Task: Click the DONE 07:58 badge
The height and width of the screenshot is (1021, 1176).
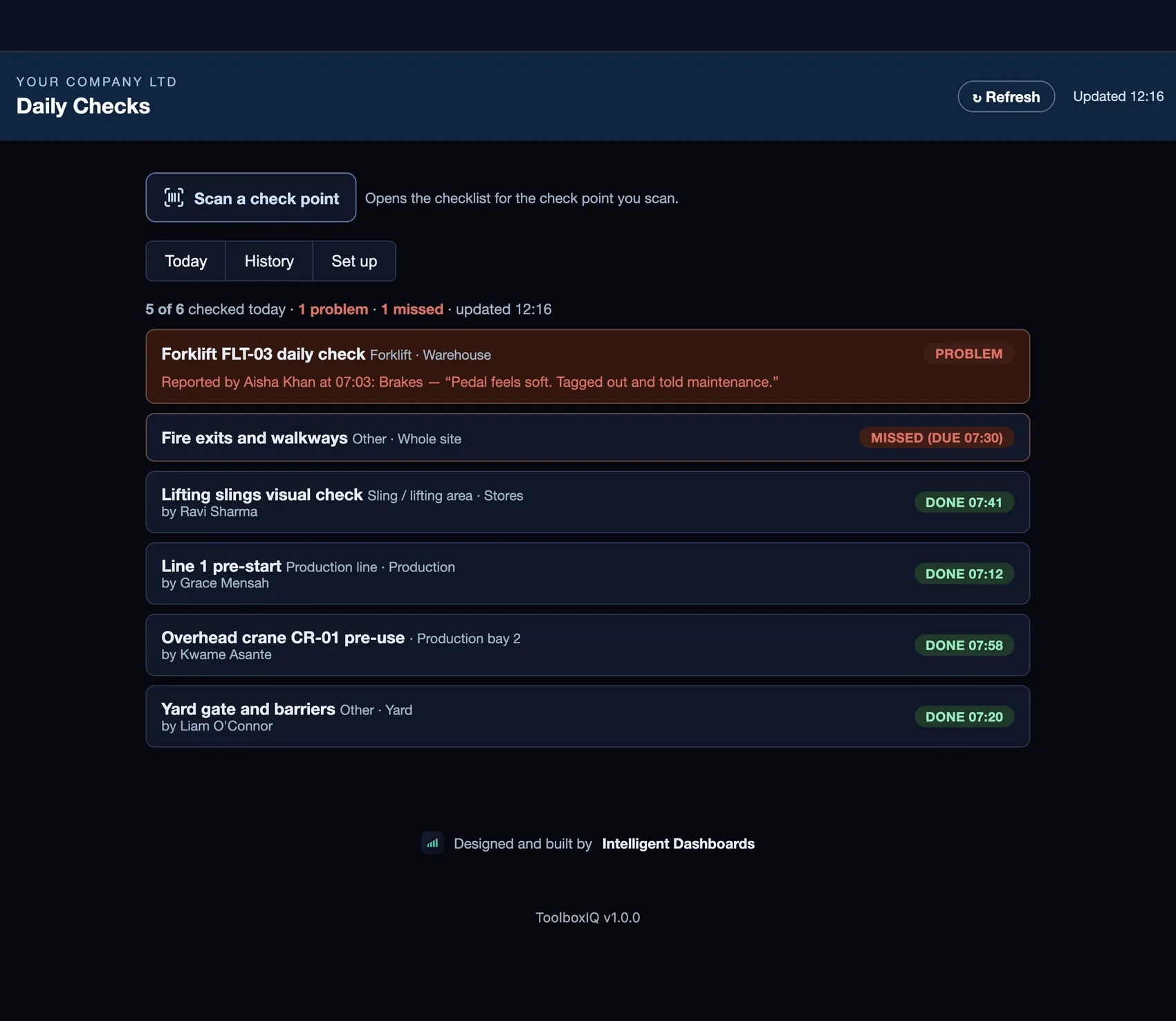Action: coord(964,645)
